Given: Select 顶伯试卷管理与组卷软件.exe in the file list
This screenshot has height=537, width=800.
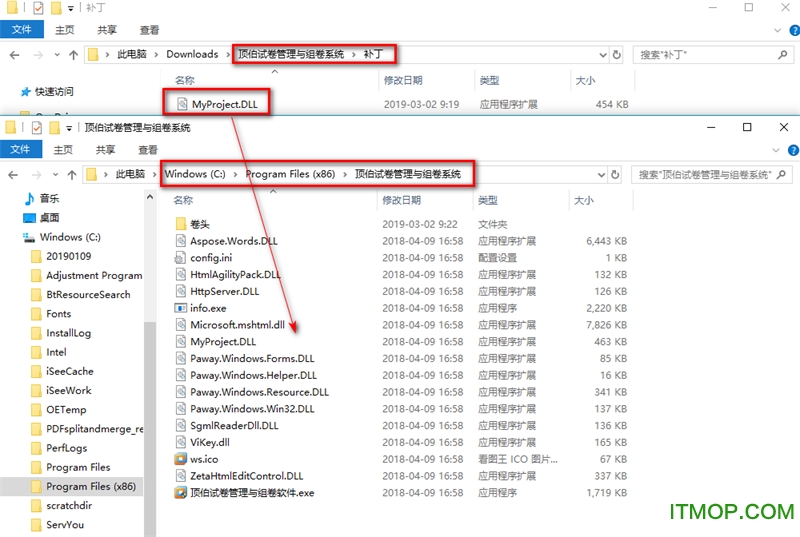Looking at the screenshot, I should tap(252, 493).
